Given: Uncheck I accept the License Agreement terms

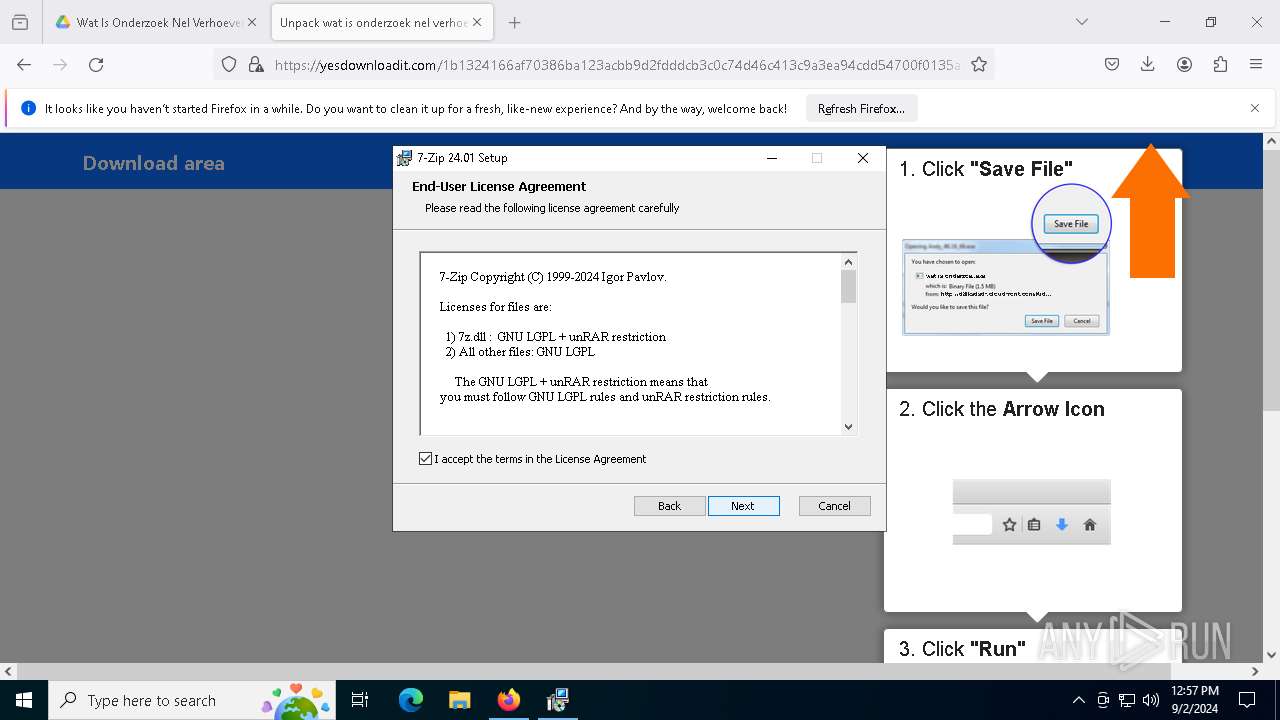Looking at the screenshot, I should coord(426,459).
